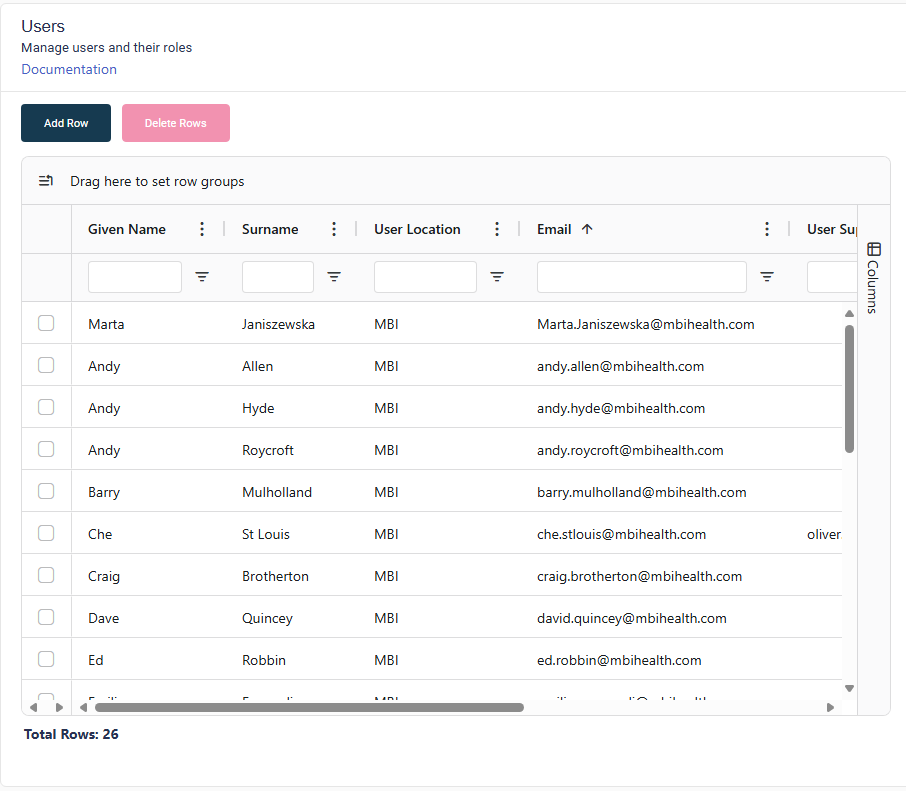The image size is (906, 791).
Task: Open the Email column three-dot menu
Action: click(x=767, y=229)
